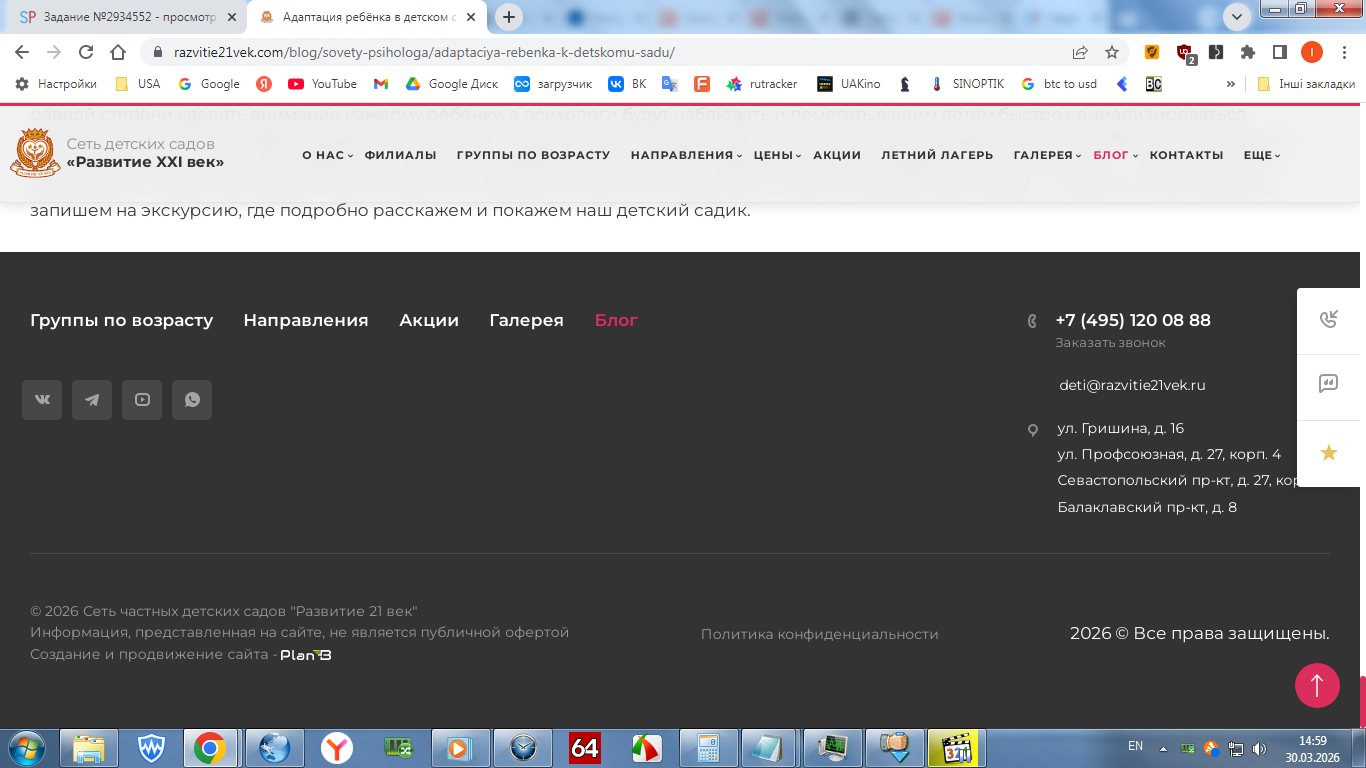Open the UAKino bookmark
This screenshot has width=1366, height=768.
point(849,84)
